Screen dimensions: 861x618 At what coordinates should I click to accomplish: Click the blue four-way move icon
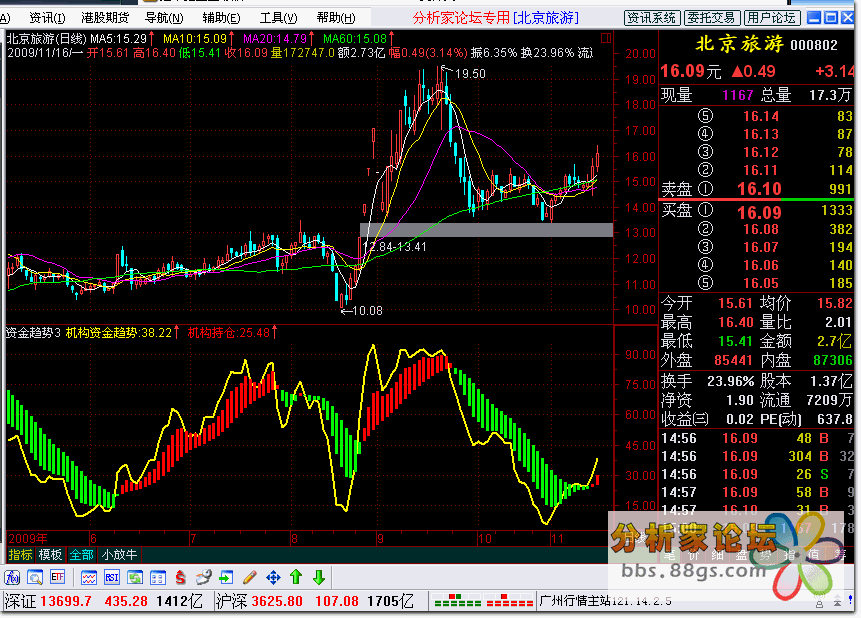pos(273,577)
